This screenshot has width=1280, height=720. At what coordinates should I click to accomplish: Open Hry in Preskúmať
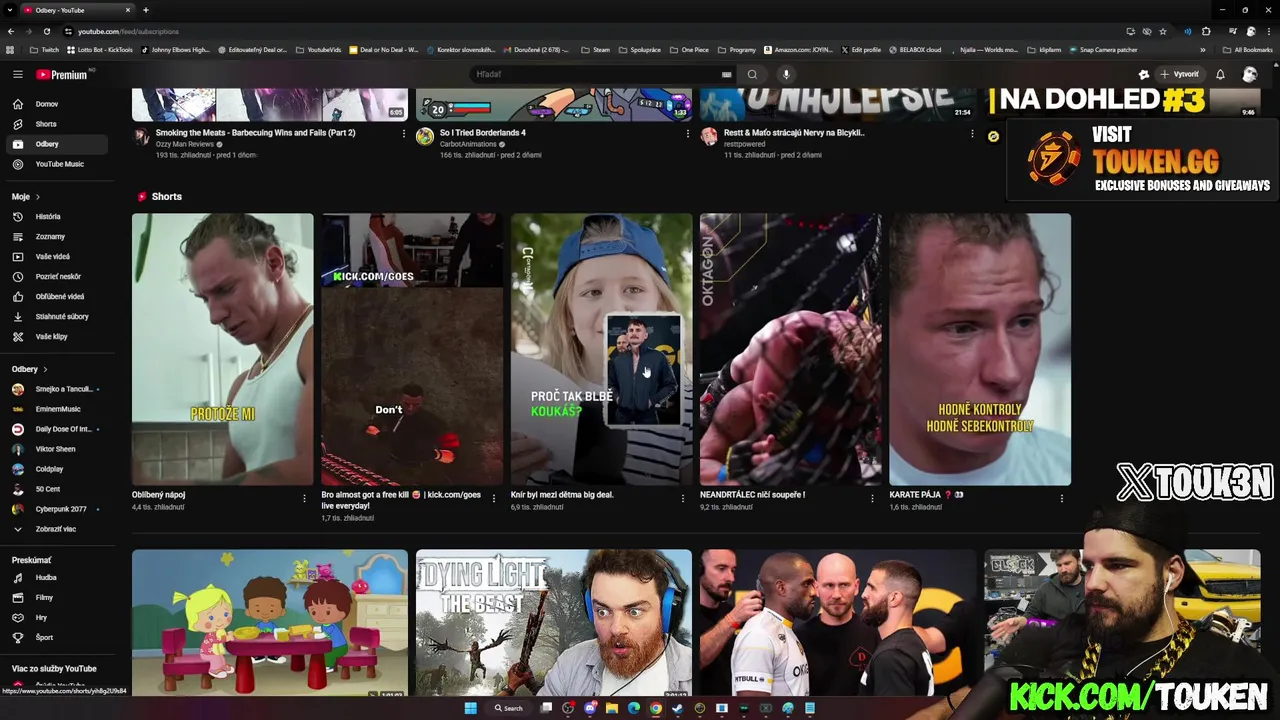coord(57,617)
